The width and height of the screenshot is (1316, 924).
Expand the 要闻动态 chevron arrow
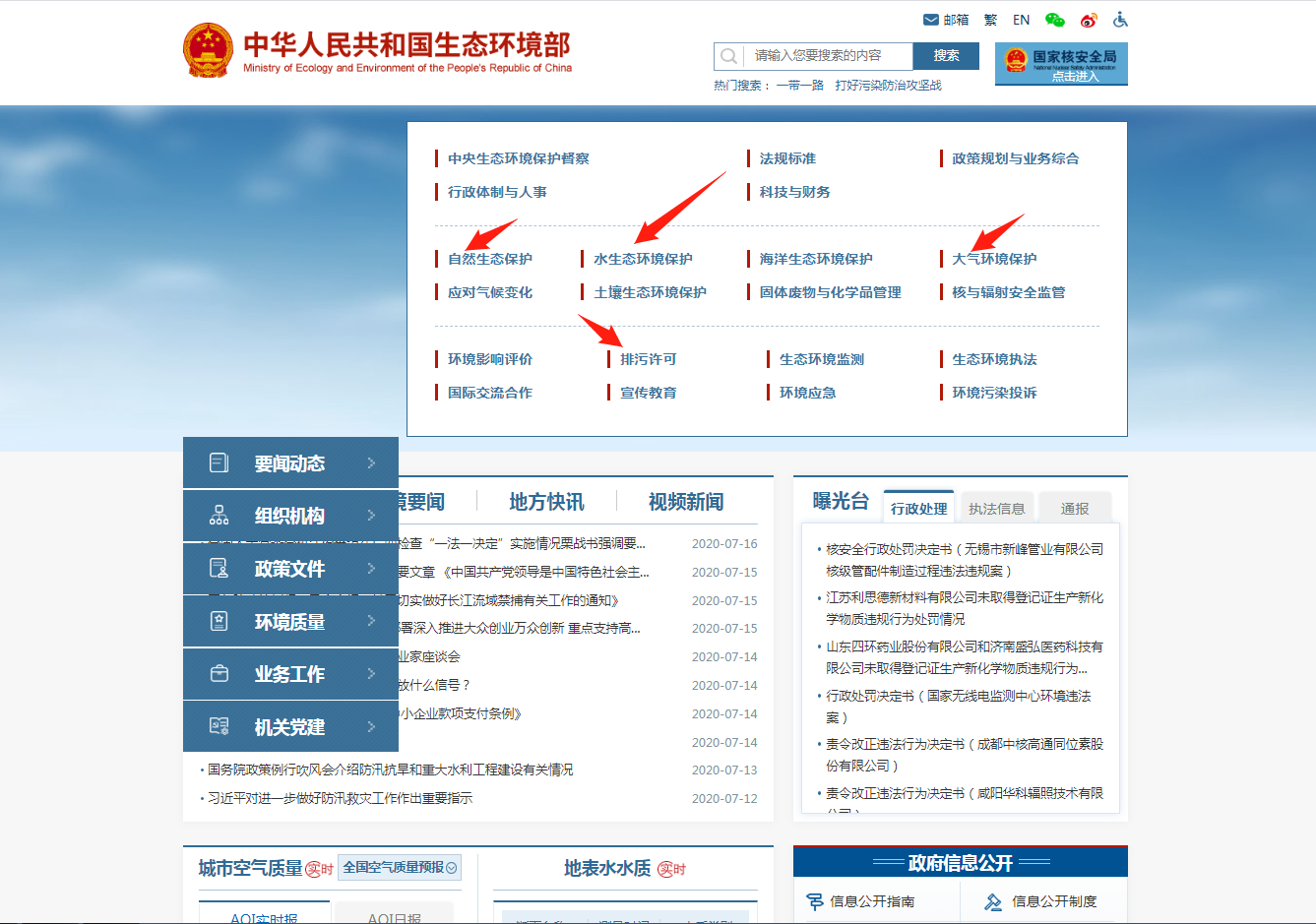click(371, 462)
